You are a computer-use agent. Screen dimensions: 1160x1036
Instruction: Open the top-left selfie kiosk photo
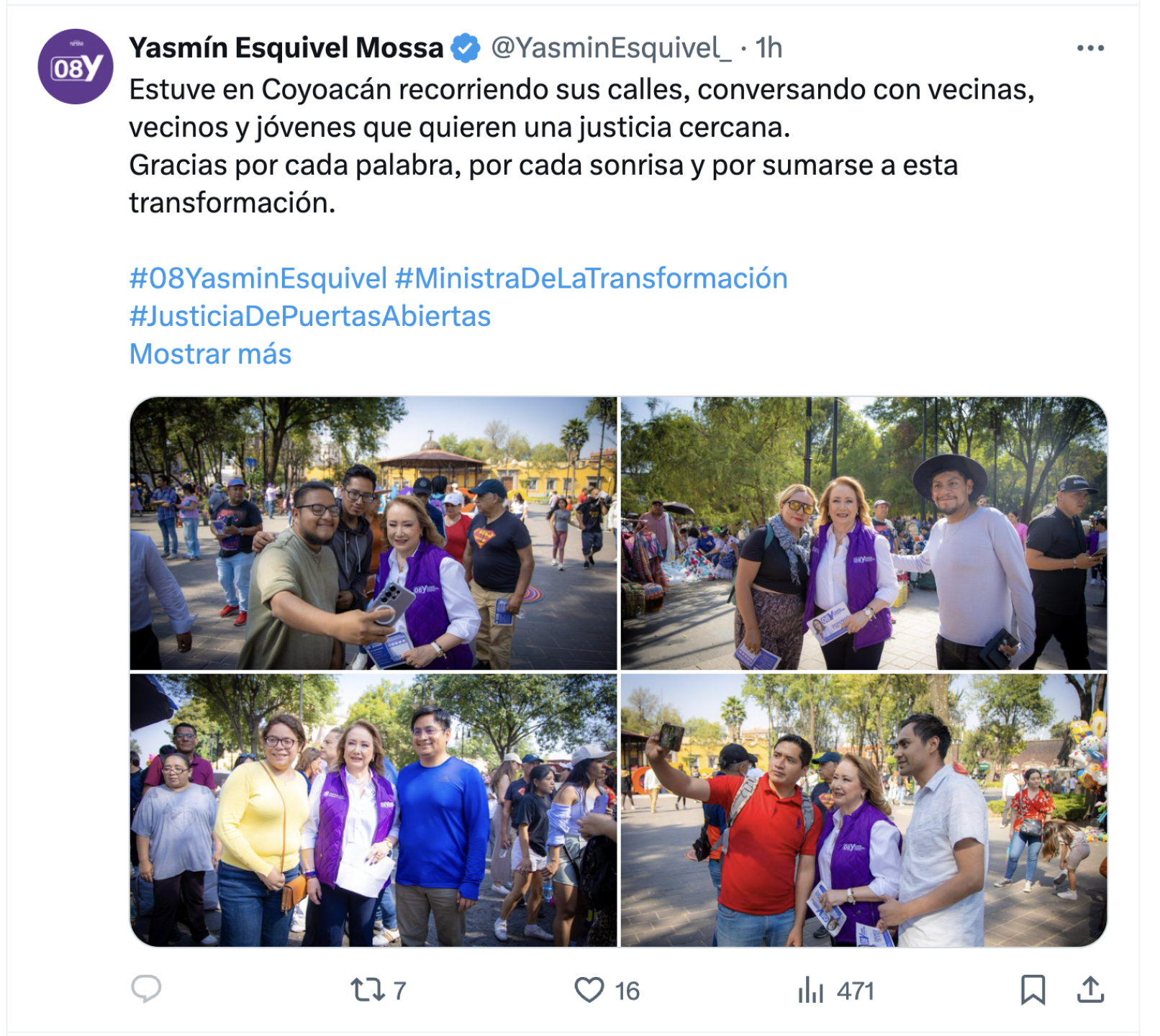(373, 533)
